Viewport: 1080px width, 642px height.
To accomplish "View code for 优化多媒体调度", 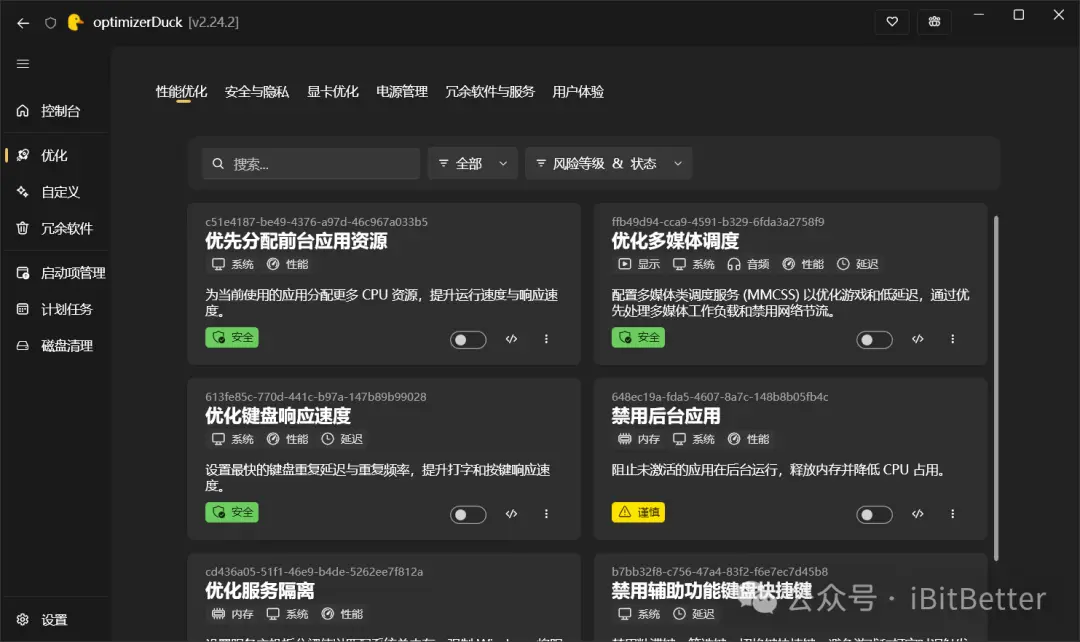I will tap(917, 339).
